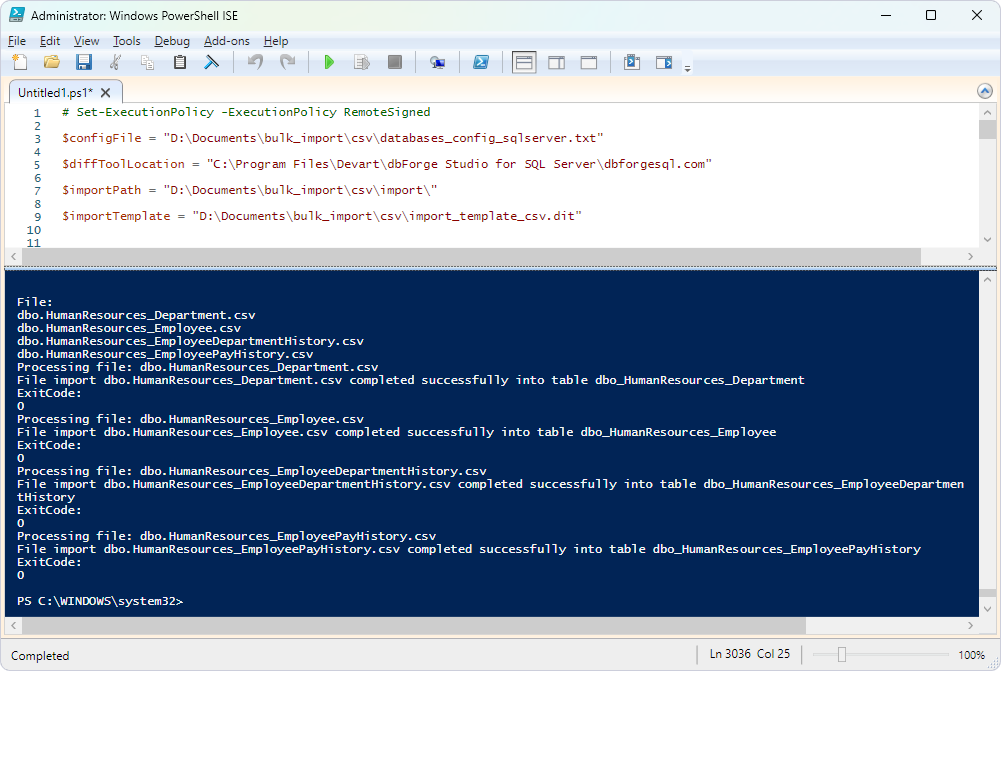
Task: Click the $importPath variable line
Action: 249,190
